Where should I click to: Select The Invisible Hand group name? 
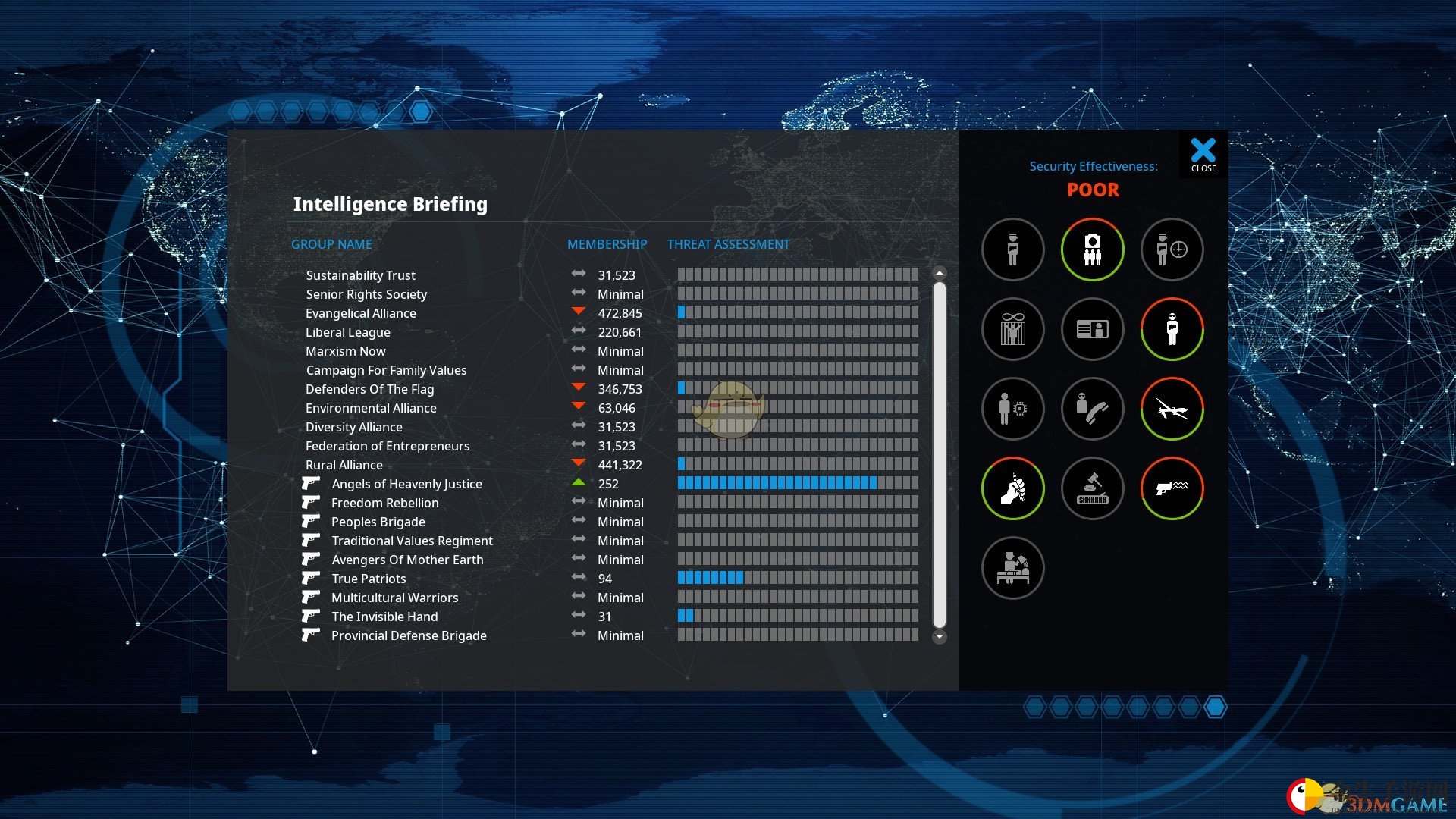point(385,617)
